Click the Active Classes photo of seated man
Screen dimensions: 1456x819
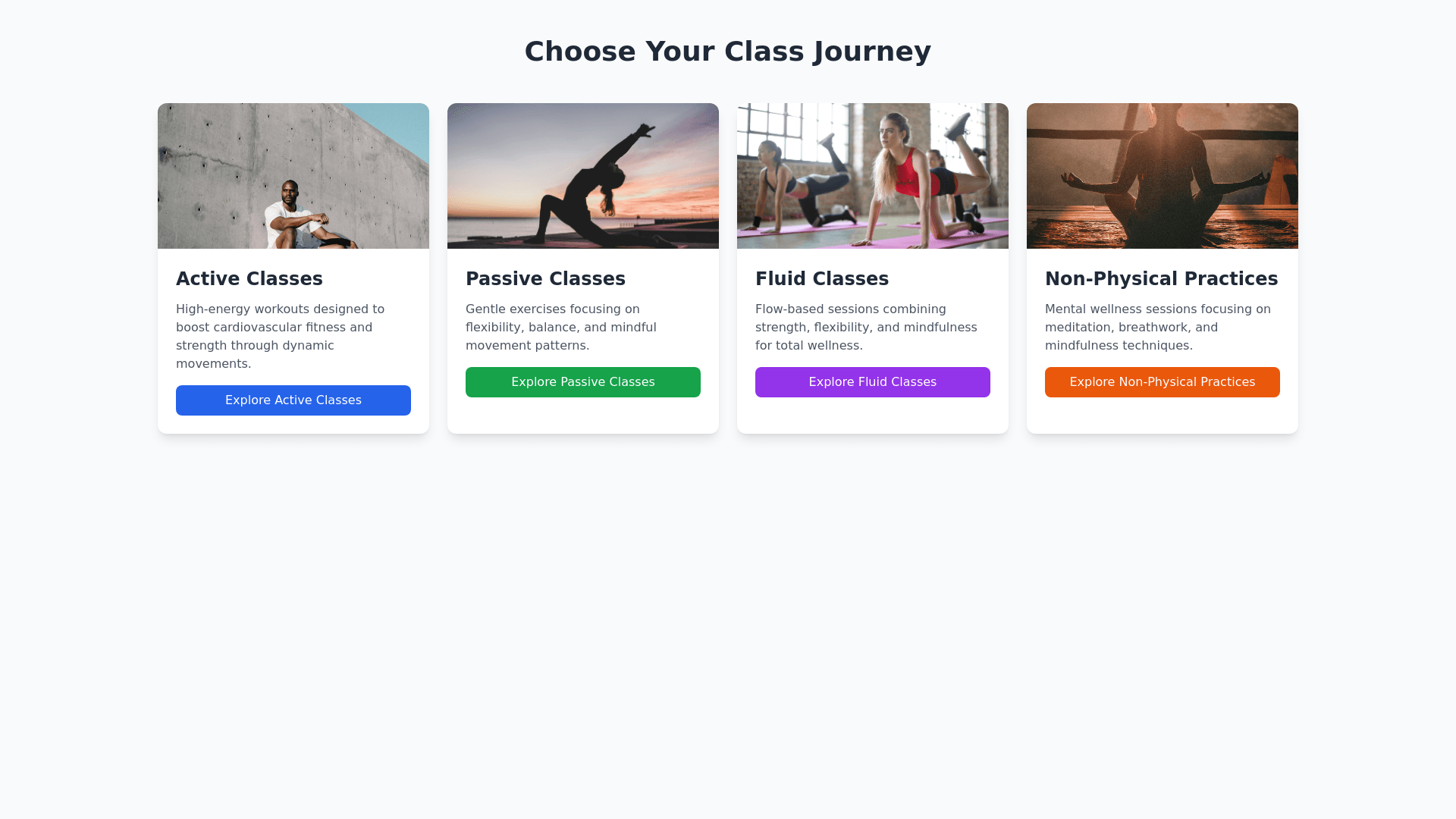(293, 176)
